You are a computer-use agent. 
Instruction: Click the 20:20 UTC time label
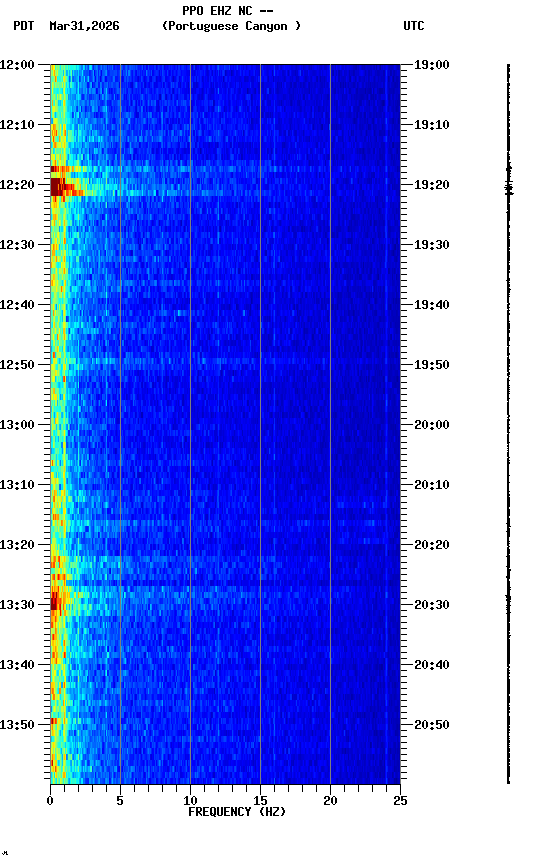432,545
